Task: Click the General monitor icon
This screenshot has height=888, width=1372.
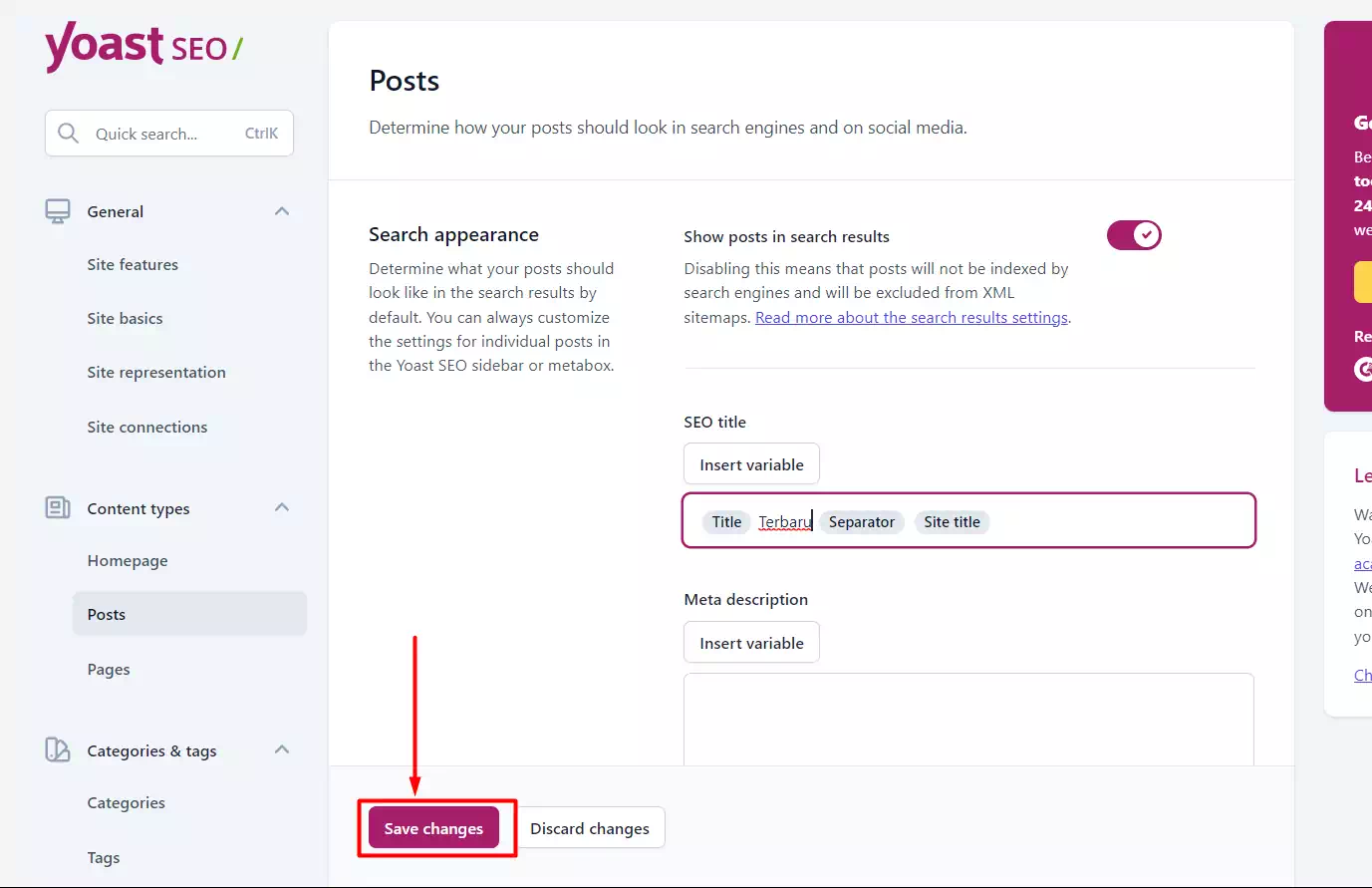Action: pyautogui.click(x=58, y=211)
